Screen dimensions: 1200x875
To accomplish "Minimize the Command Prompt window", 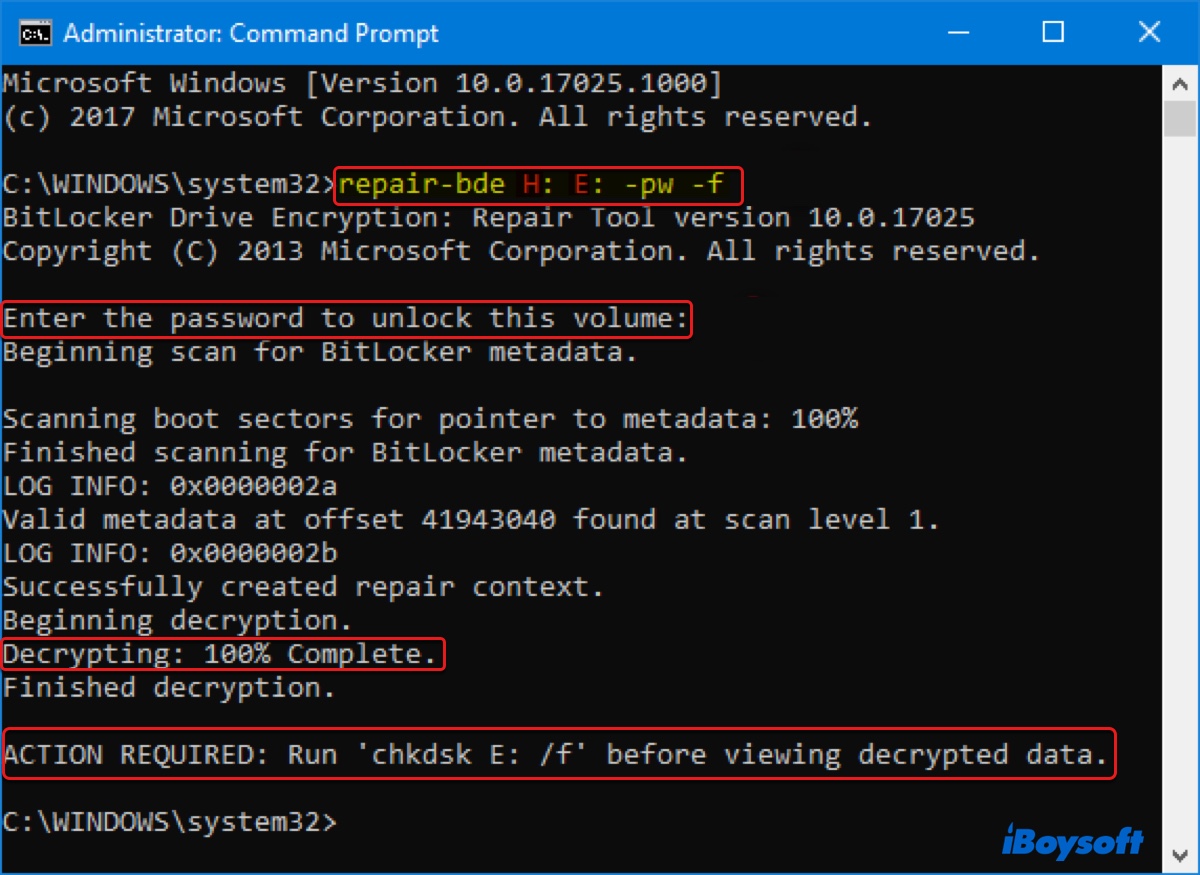I will [x=958, y=33].
